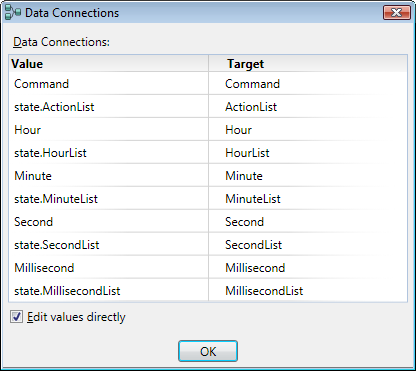Uncheck Edit values directly checkbox
The width and height of the screenshot is (416, 371).
(16, 317)
